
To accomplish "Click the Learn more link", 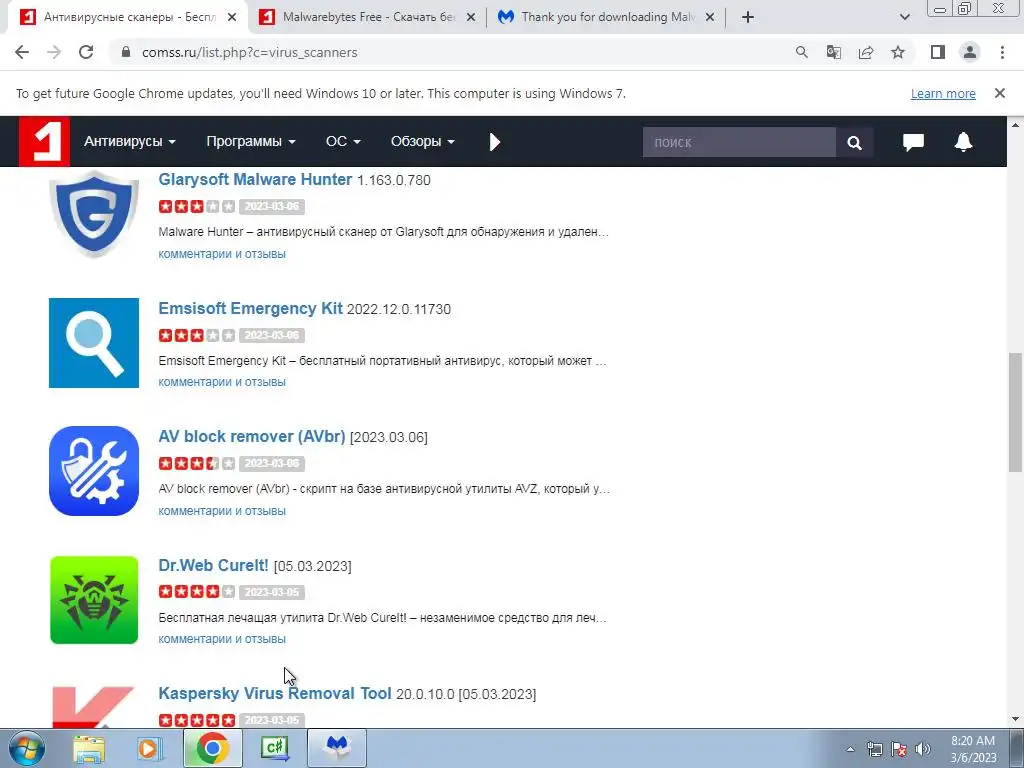I will click(x=943, y=93).
